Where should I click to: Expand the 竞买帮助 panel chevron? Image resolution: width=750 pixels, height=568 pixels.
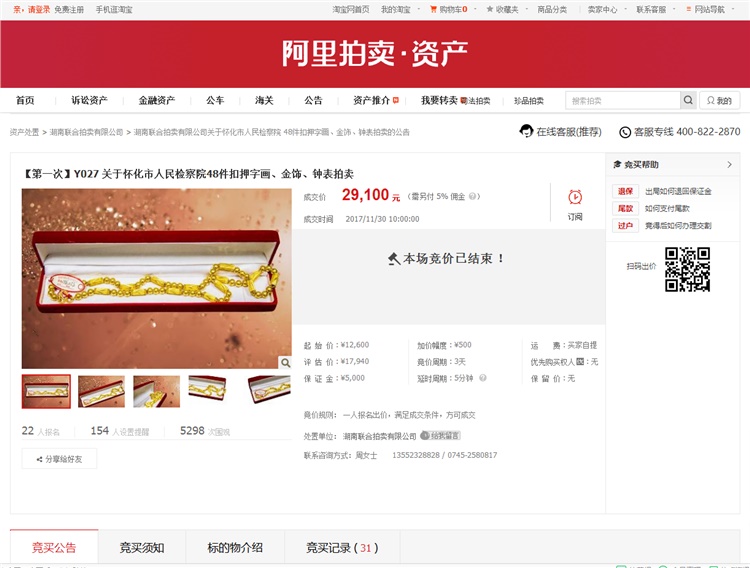pos(729,165)
